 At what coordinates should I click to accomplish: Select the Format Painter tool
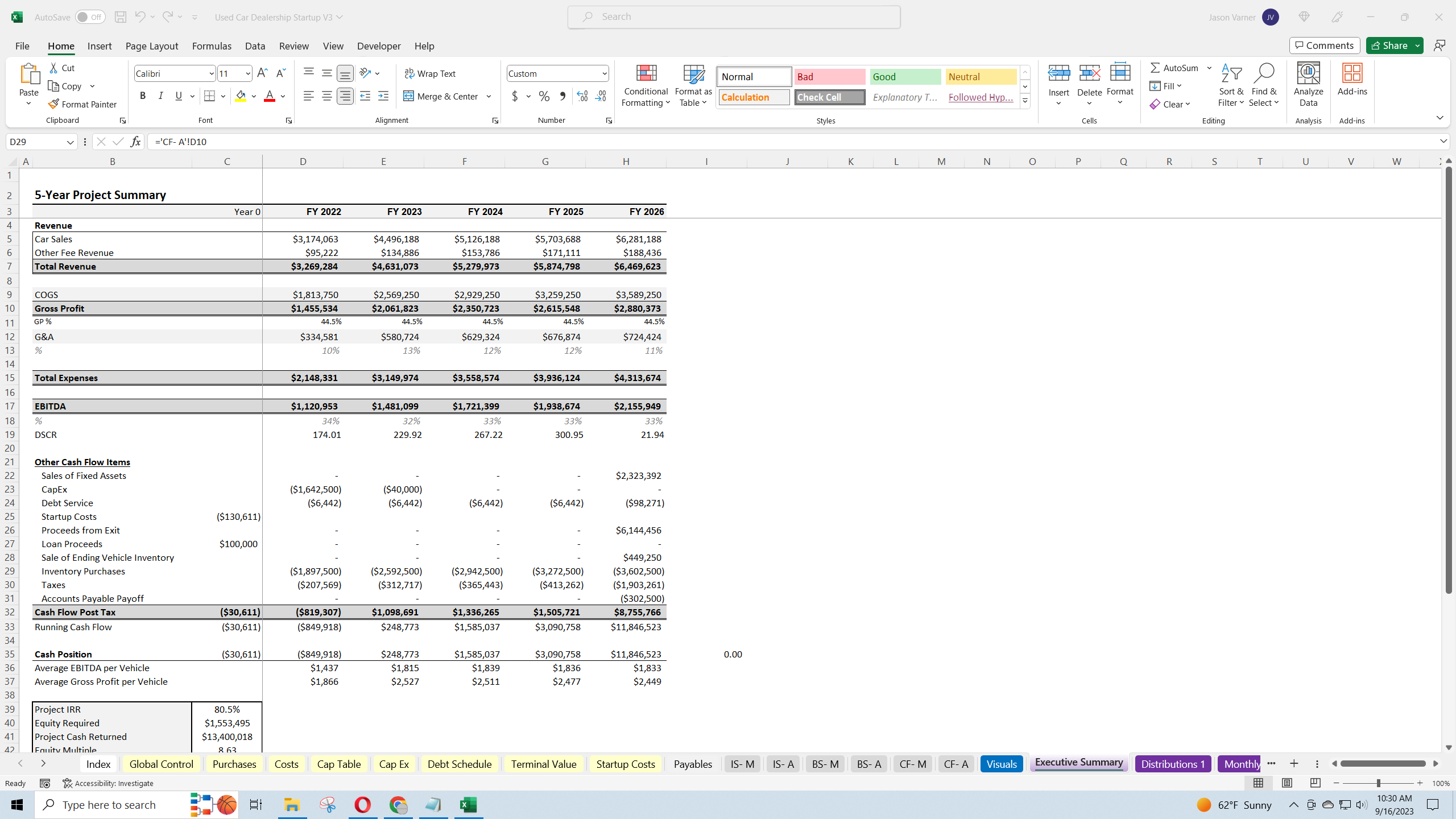[82, 104]
